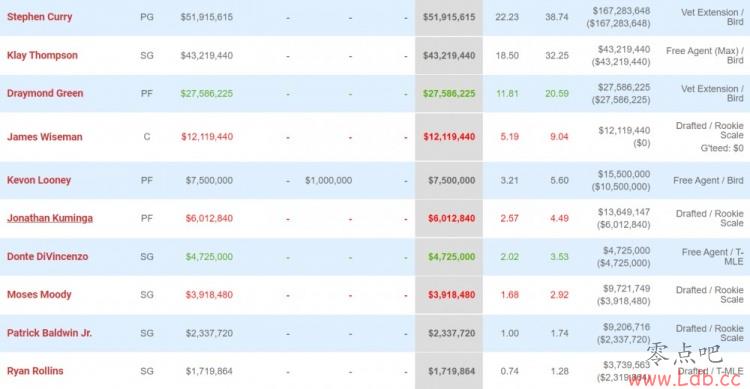Select Jonathan Kuminga's $13,649,147 contract total

click(x=624, y=212)
